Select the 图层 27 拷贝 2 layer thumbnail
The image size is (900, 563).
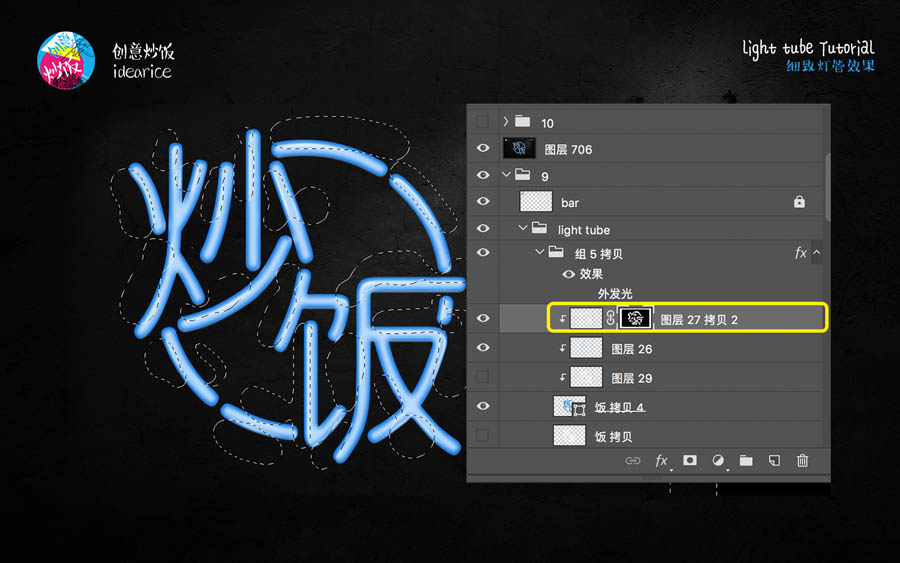(586, 318)
